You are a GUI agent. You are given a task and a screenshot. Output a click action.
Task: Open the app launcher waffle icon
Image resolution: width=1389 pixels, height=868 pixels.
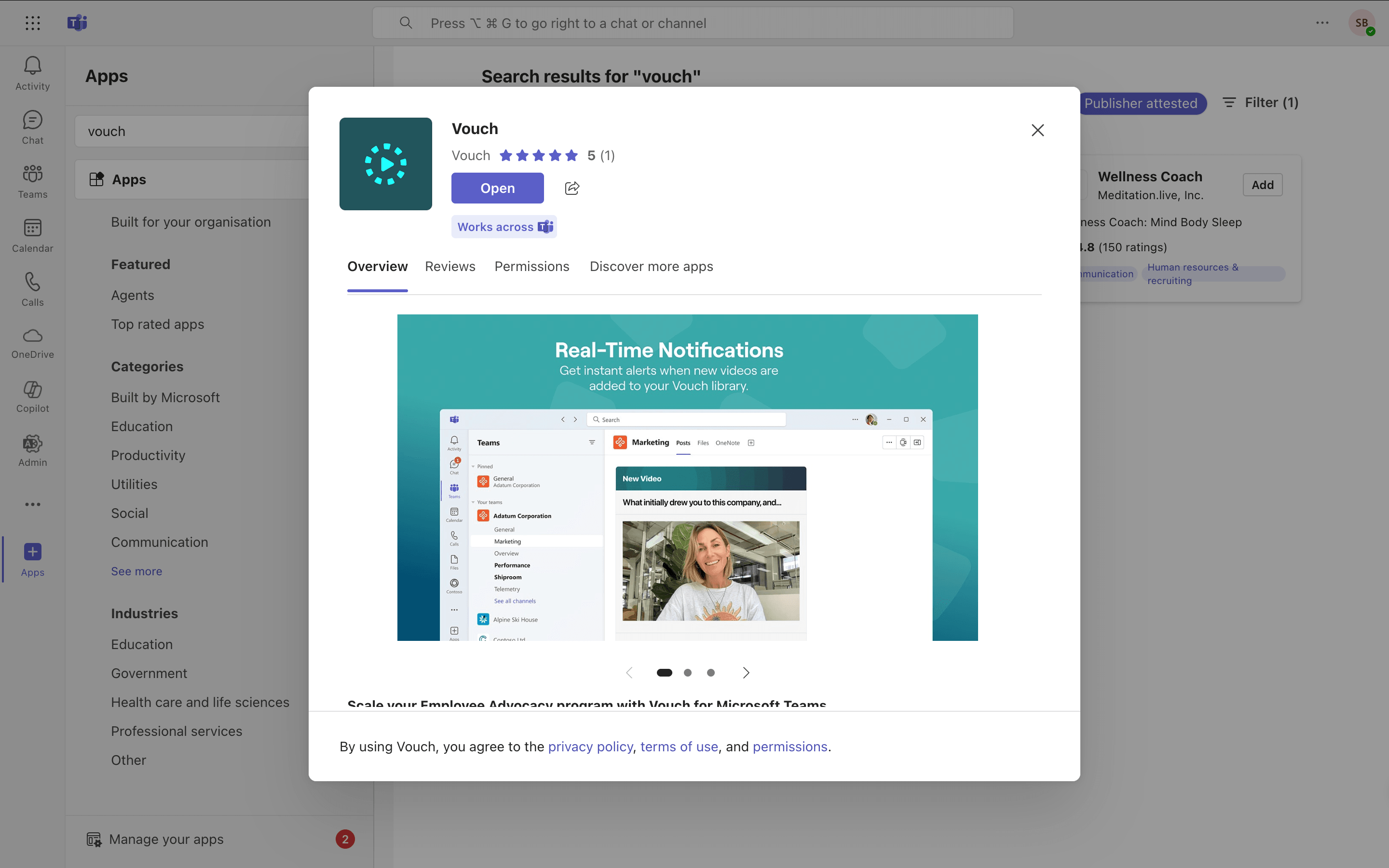33,23
